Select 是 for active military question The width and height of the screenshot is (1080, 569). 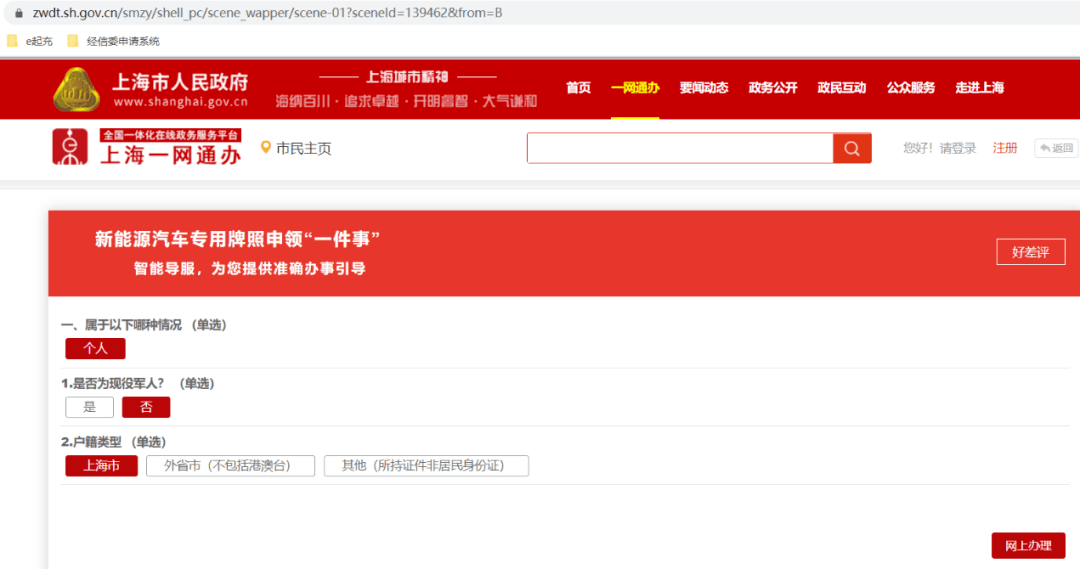[90, 407]
